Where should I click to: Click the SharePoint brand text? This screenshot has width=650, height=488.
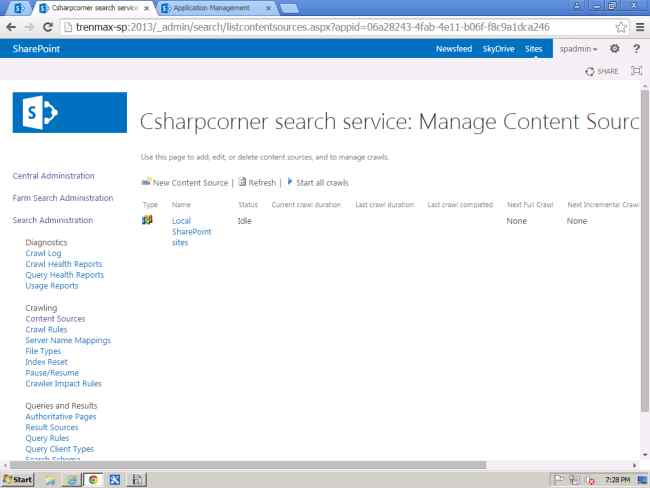click(x=36, y=49)
